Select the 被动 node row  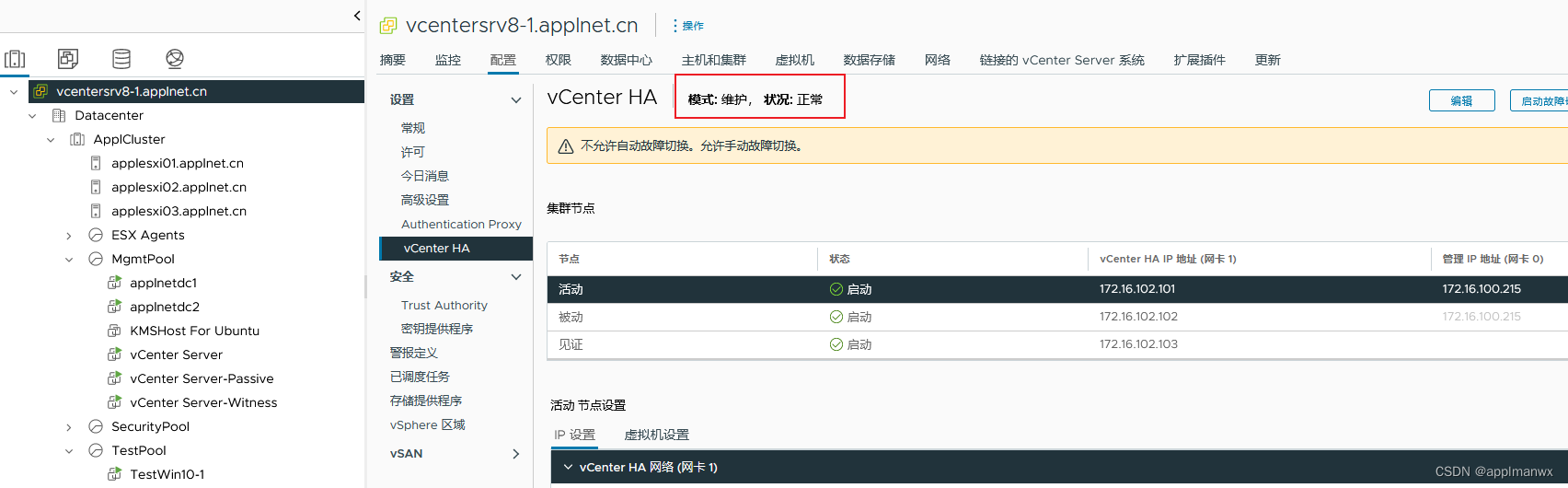coord(1057,317)
